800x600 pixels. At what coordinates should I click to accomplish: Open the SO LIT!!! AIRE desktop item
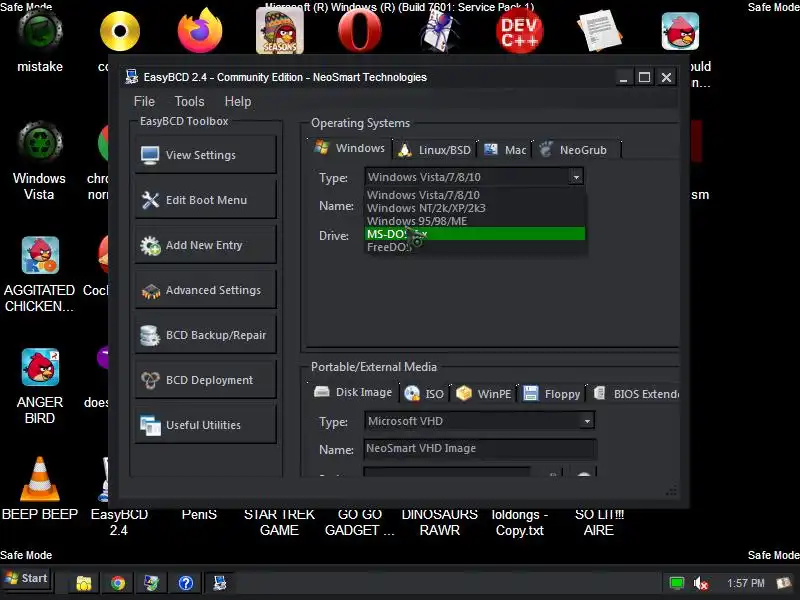(x=599, y=522)
